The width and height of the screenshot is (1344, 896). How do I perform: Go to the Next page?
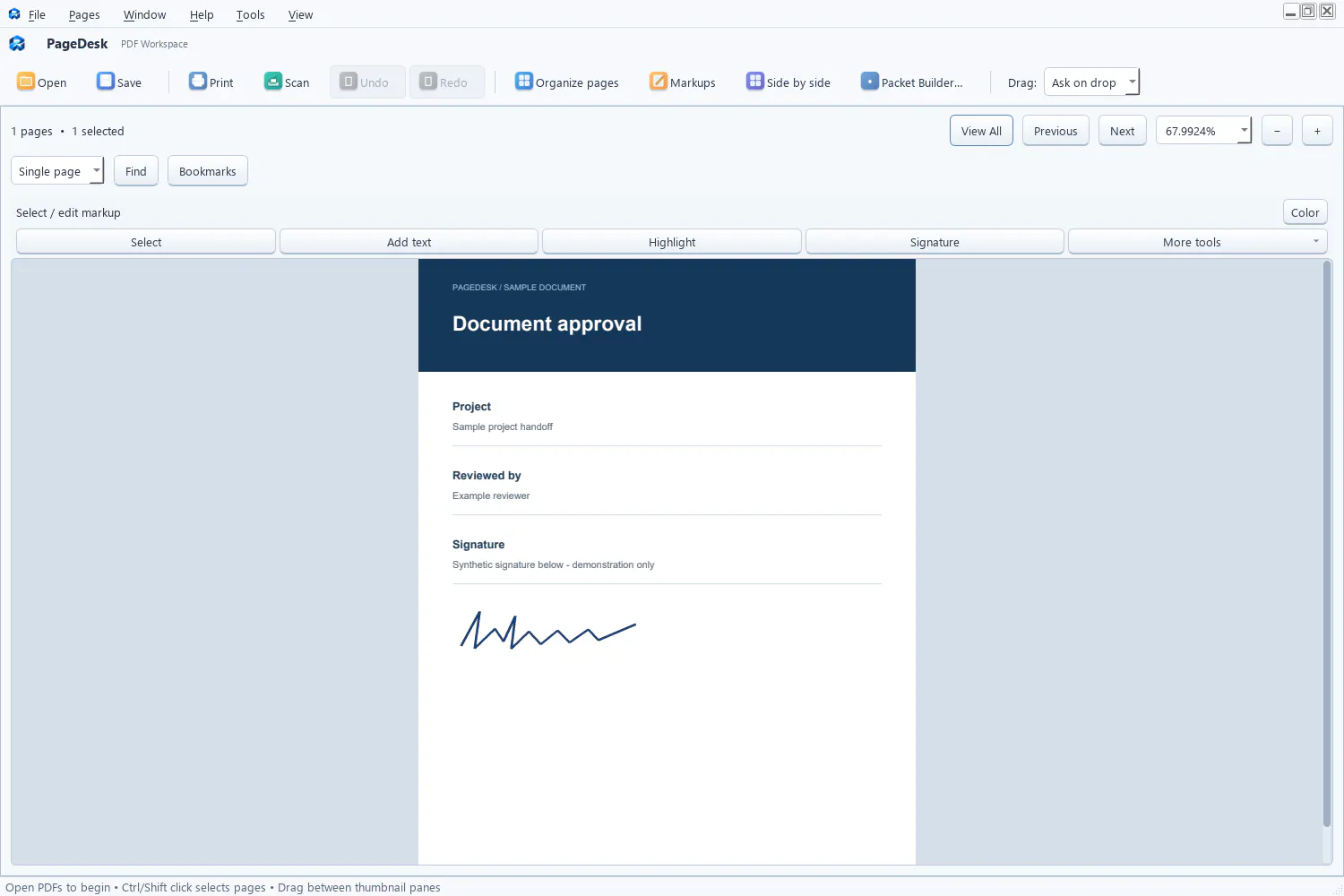(1122, 131)
